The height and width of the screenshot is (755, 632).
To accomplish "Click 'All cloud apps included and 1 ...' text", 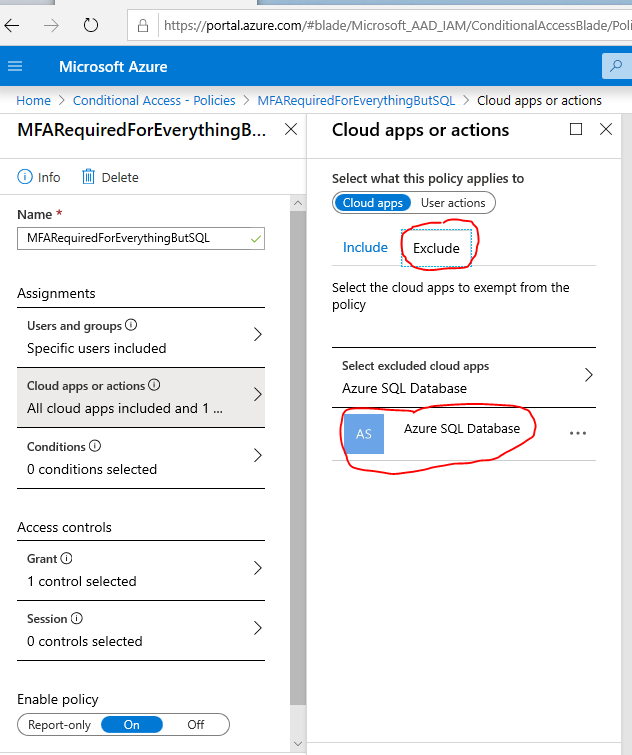I will point(125,408).
